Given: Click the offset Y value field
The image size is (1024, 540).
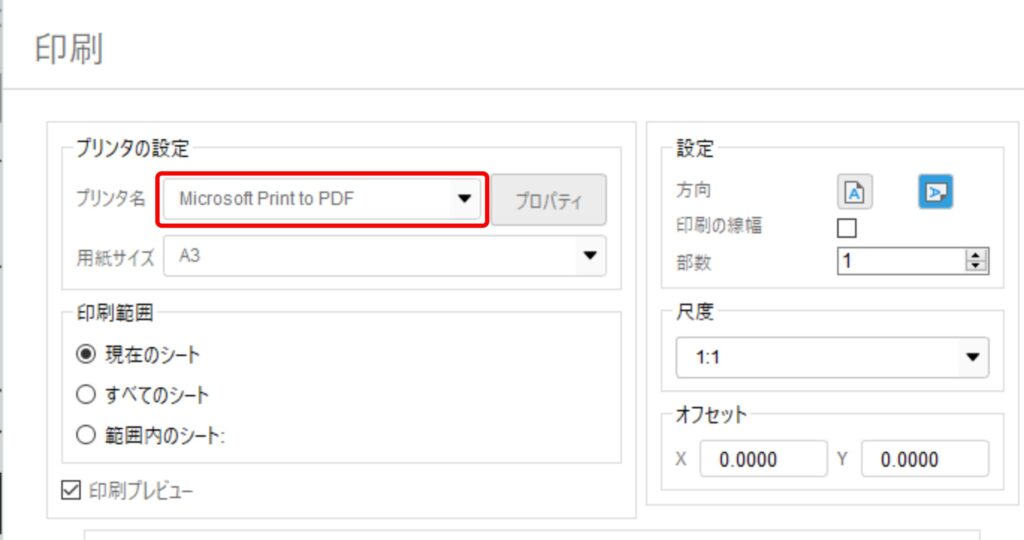Looking at the screenshot, I should click(x=925, y=459).
